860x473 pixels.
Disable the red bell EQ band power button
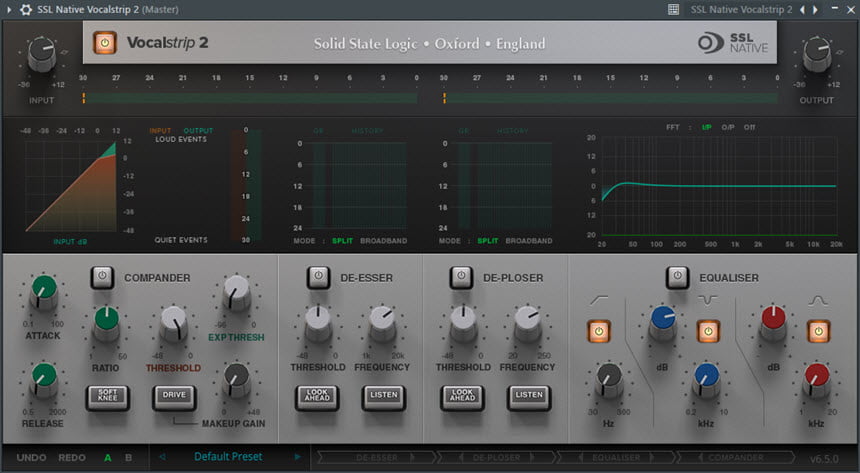coord(818,331)
